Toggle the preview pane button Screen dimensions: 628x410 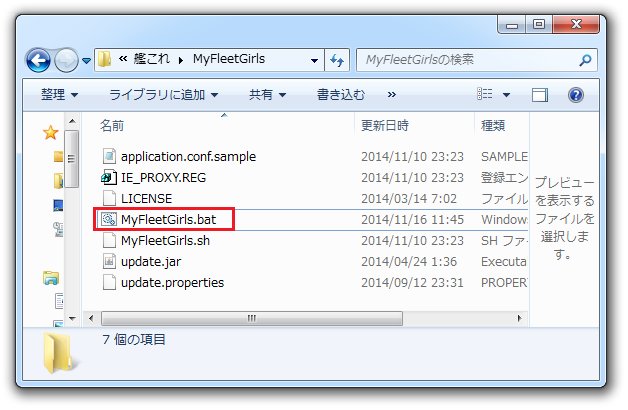[x=541, y=95]
